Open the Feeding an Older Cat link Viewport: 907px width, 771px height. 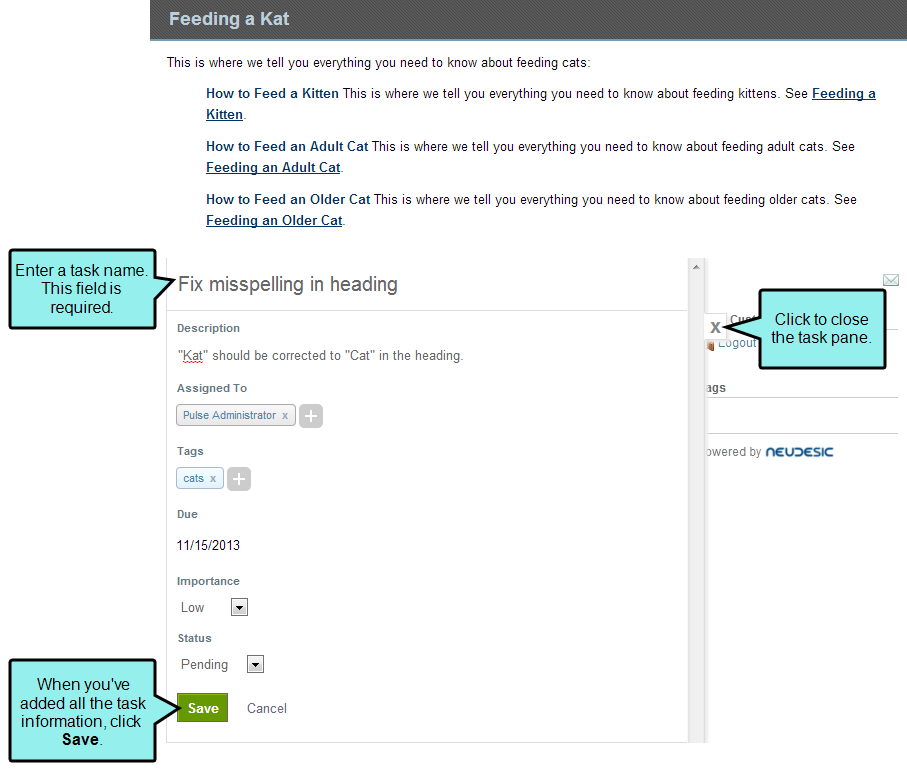coord(274,221)
